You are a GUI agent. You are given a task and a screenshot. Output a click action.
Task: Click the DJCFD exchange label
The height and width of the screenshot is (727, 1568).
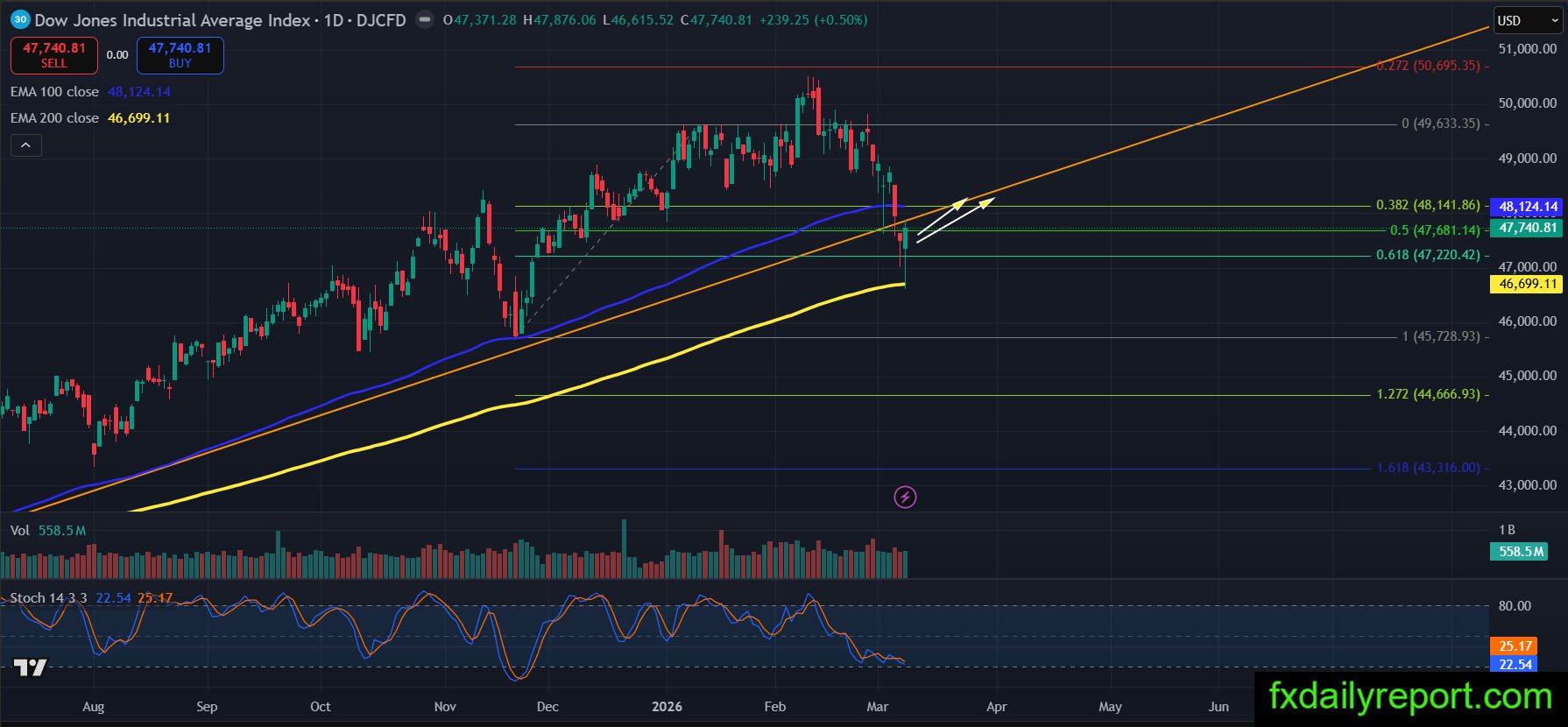coord(381,19)
